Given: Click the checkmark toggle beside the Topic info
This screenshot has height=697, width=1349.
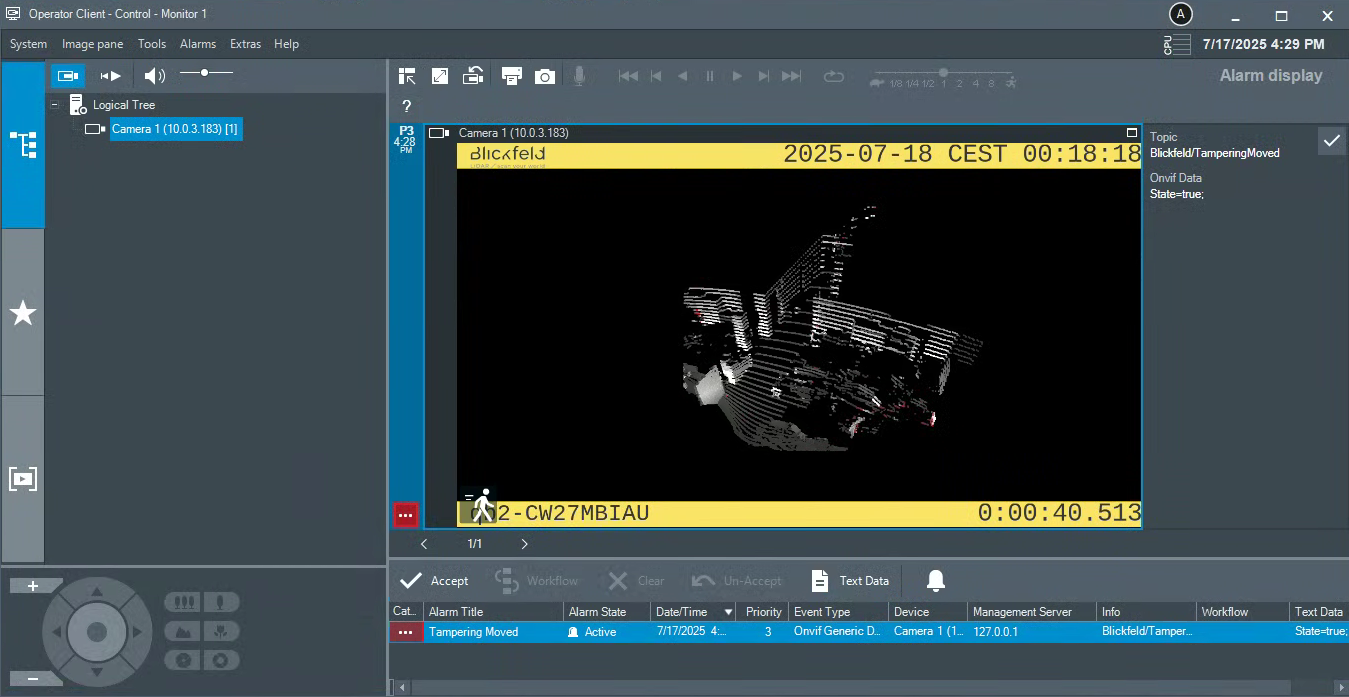Looking at the screenshot, I should (x=1331, y=142).
